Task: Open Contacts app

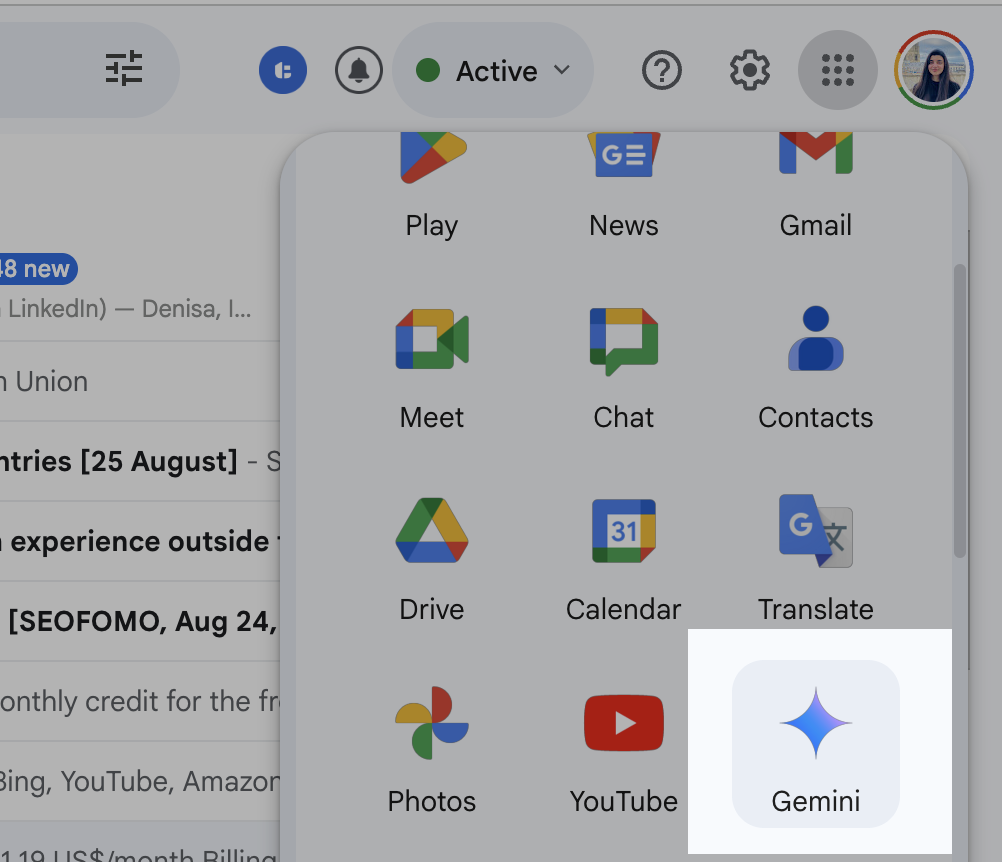Action: pyautogui.click(x=815, y=369)
